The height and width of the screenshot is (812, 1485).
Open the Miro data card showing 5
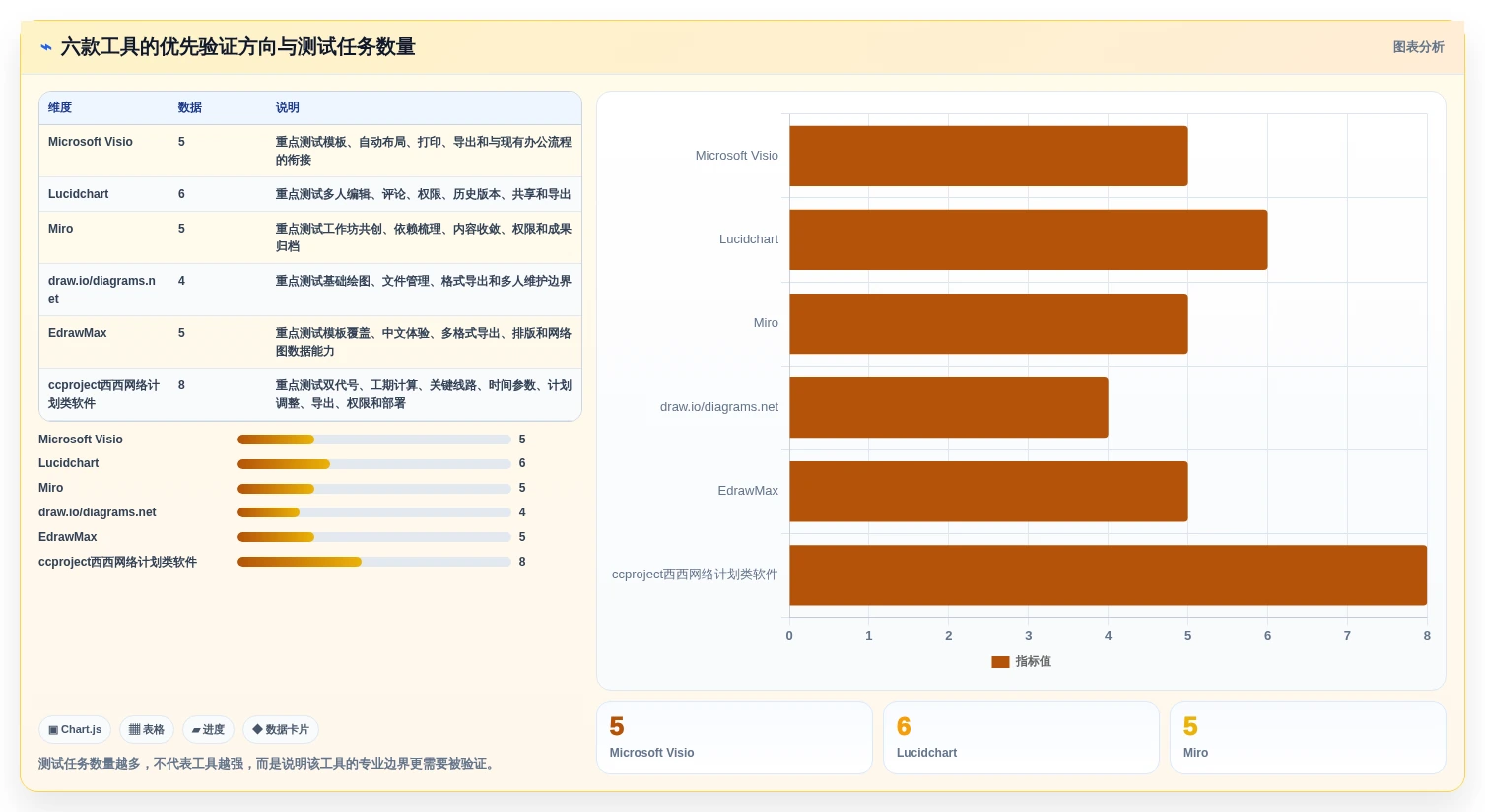coord(1308,737)
